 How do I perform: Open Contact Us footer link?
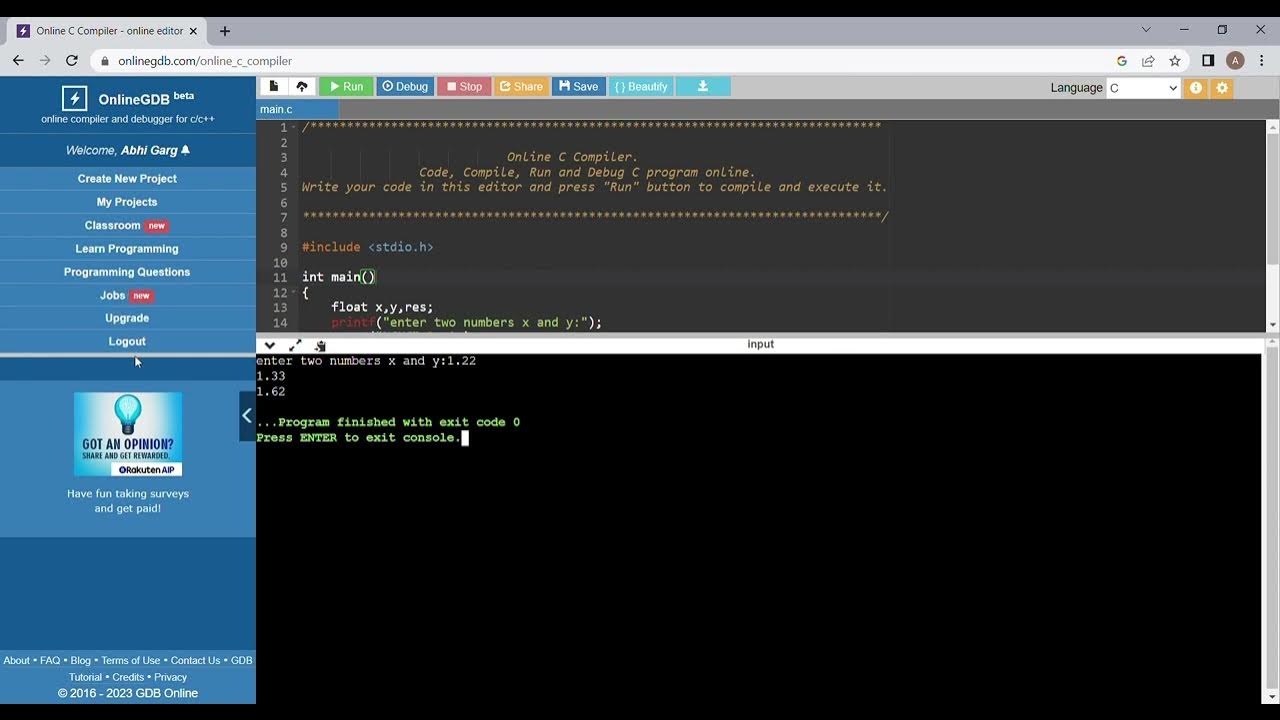(x=195, y=660)
